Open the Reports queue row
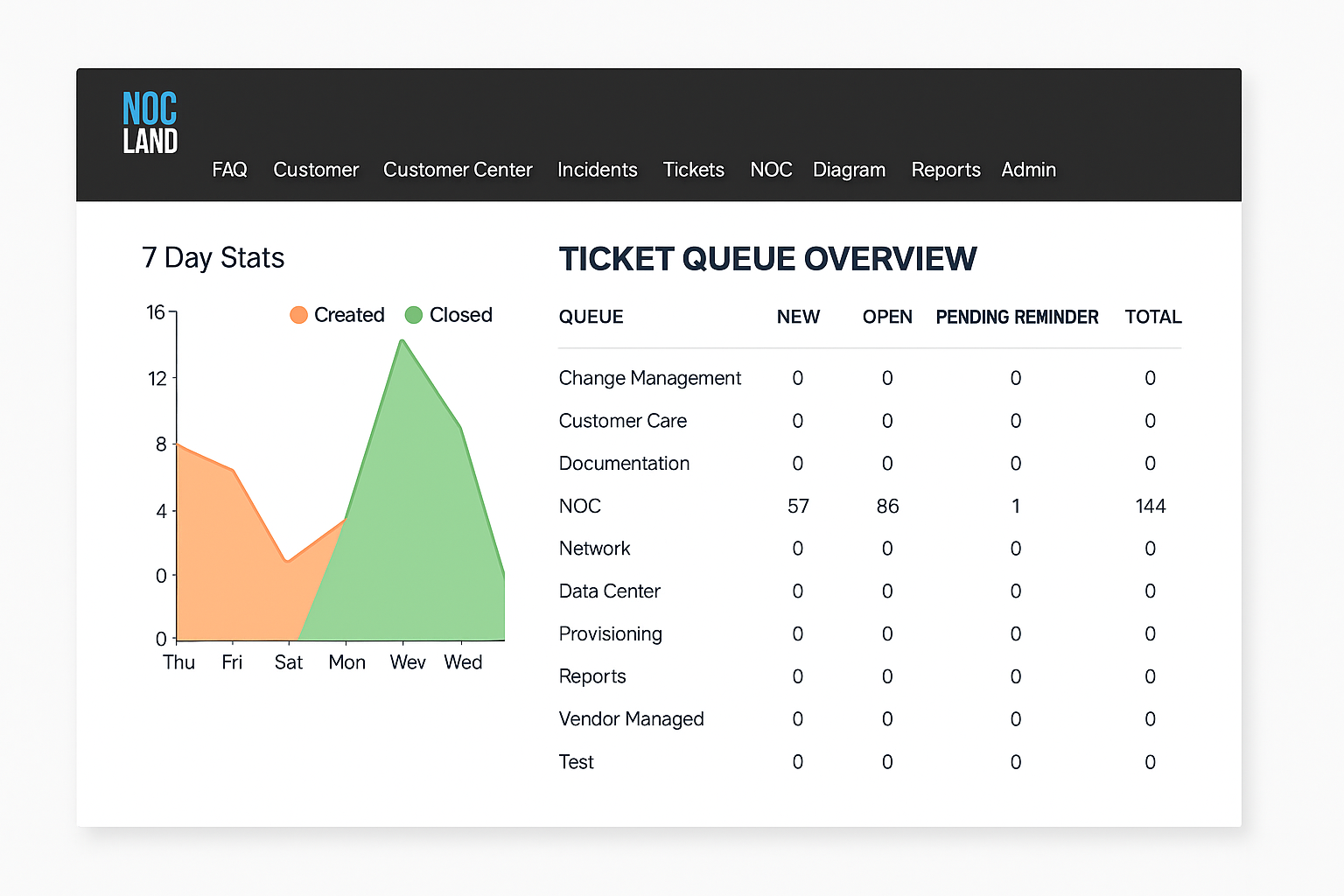 (592, 676)
